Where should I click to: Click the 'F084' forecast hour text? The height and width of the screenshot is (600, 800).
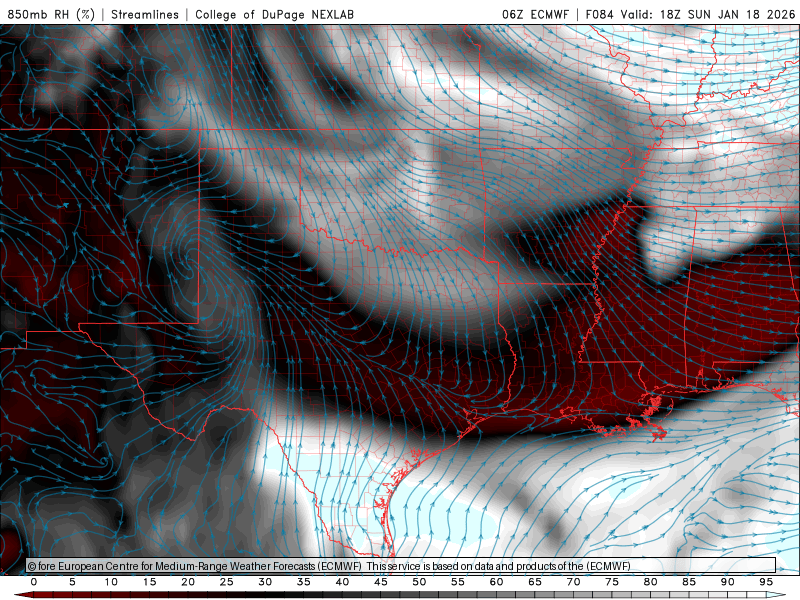tap(599, 14)
